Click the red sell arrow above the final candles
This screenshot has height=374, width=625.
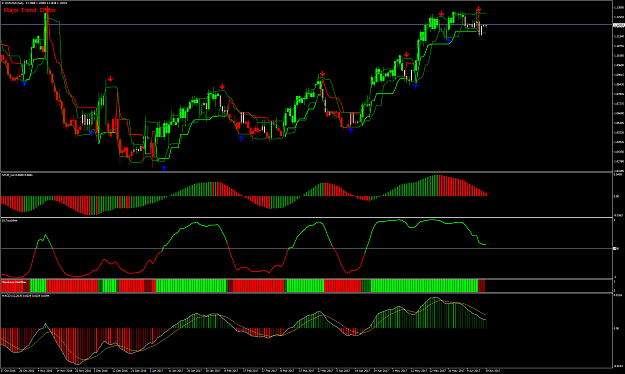(x=479, y=9)
